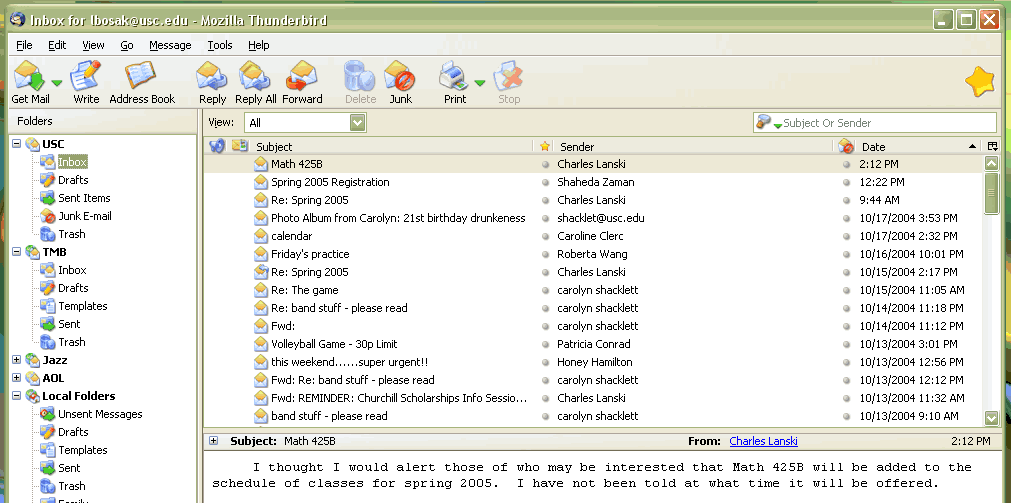This screenshot has width=1011, height=503.
Task: Open the USC Sent Items folder
Action: (84, 198)
